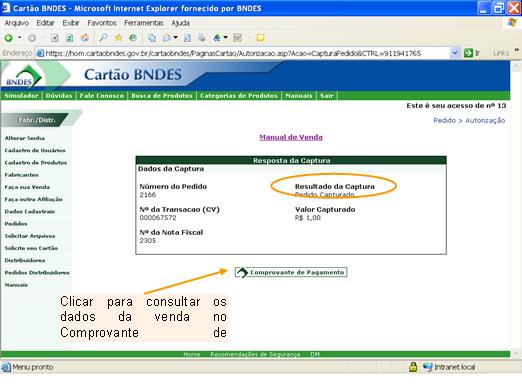Open the Exibir menu
The image size is (522, 391).
71,23
